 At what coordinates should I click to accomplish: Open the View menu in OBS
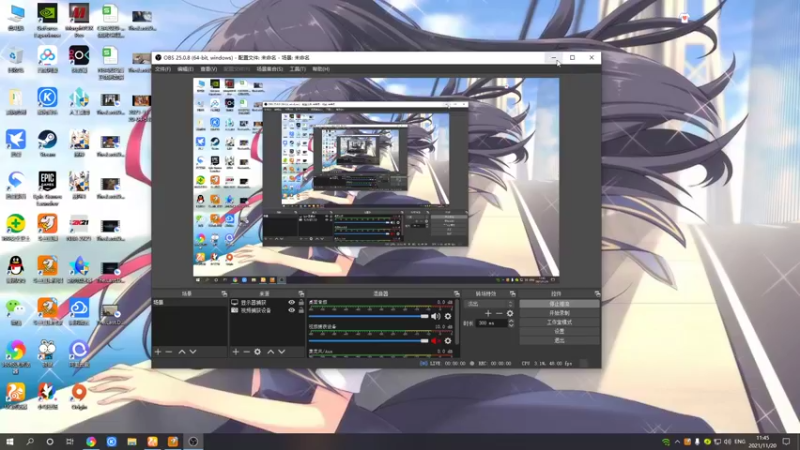coord(208,69)
